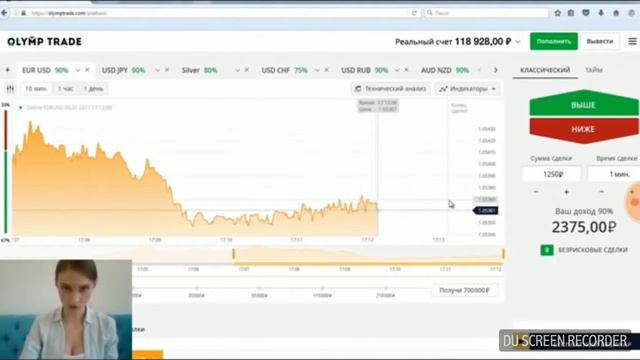Open the chart type settings icon
640x360 pixels.
10,89
